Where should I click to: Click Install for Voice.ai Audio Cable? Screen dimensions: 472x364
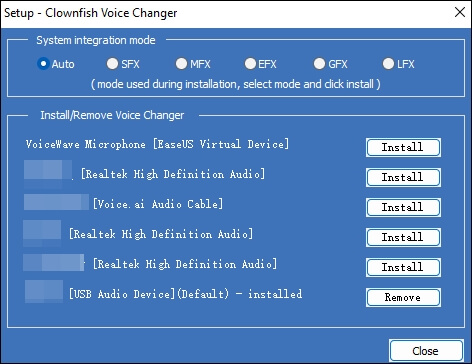click(403, 207)
